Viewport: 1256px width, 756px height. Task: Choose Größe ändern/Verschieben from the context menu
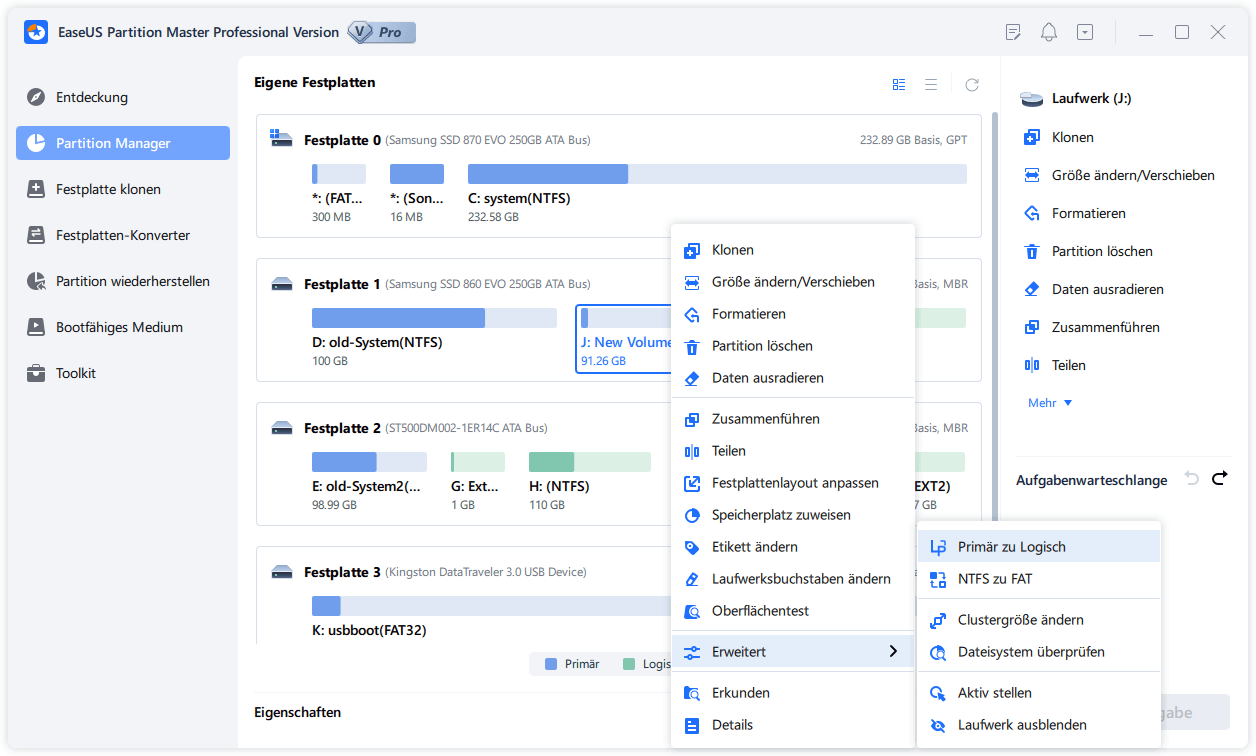tap(793, 282)
